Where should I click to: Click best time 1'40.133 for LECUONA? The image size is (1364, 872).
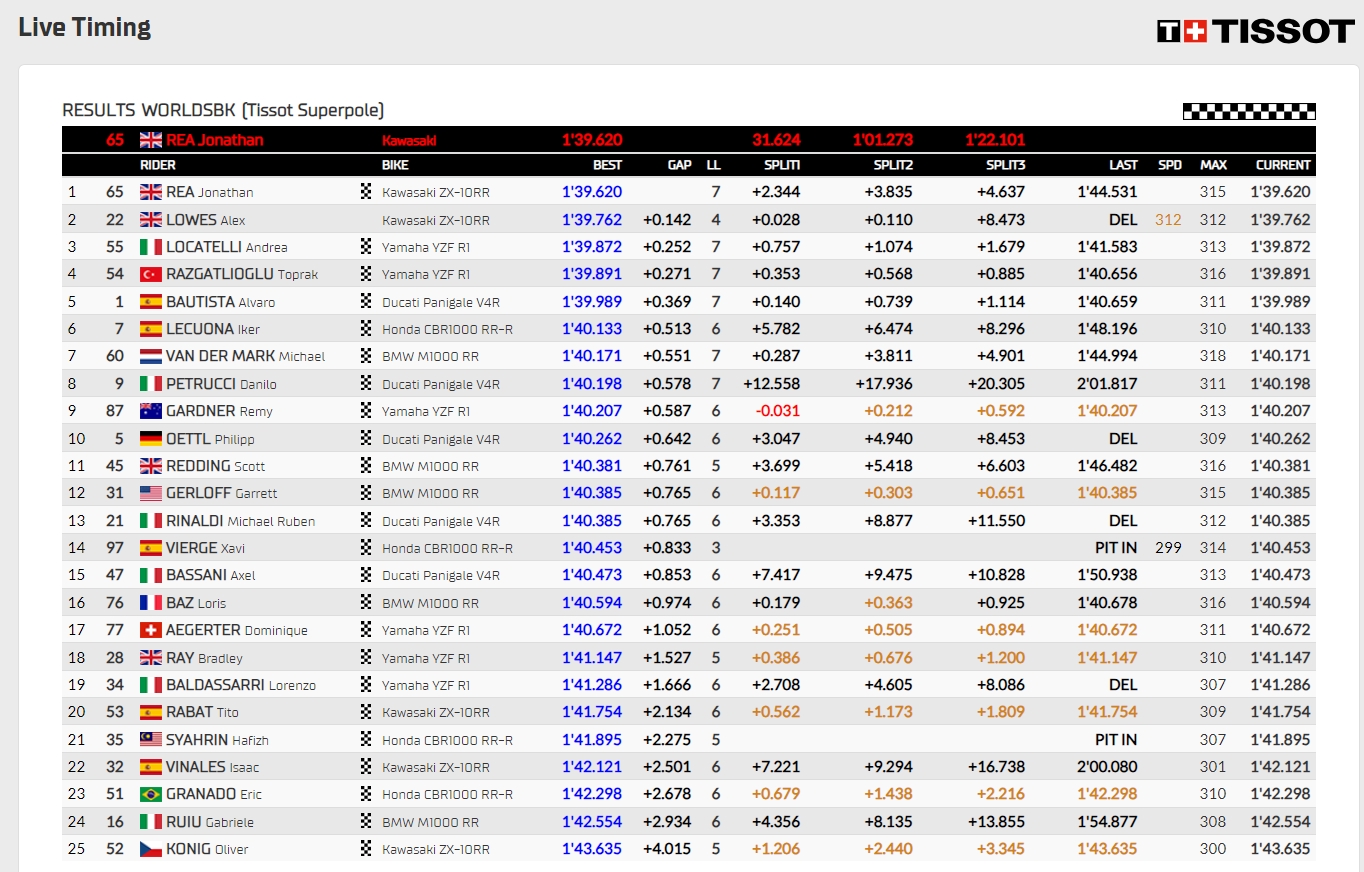pyautogui.click(x=592, y=329)
